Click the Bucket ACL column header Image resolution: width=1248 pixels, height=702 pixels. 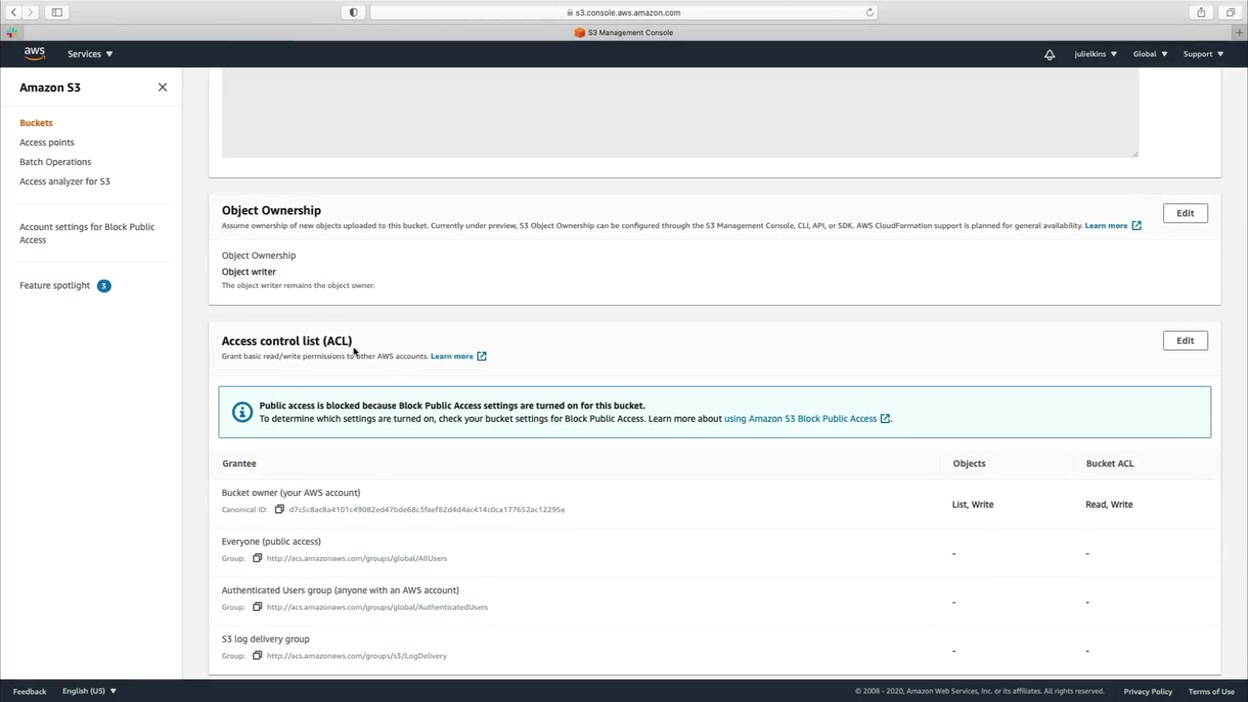coord(1110,464)
